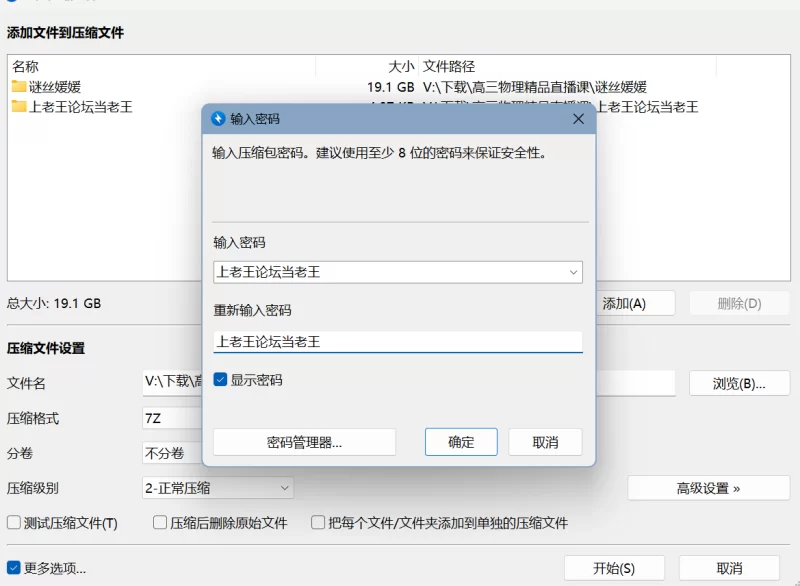Screen dimensions: 800x586
Task: Disable the 显示密码 checkbox
Action: [x=222, y=380]
